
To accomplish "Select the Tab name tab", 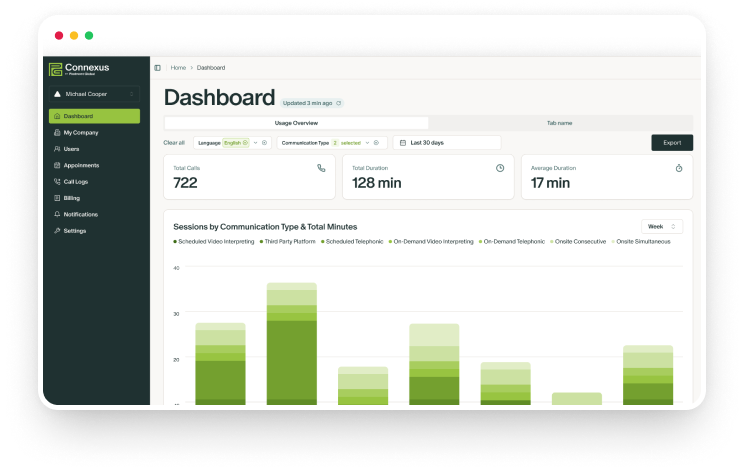I will [559, 123].
